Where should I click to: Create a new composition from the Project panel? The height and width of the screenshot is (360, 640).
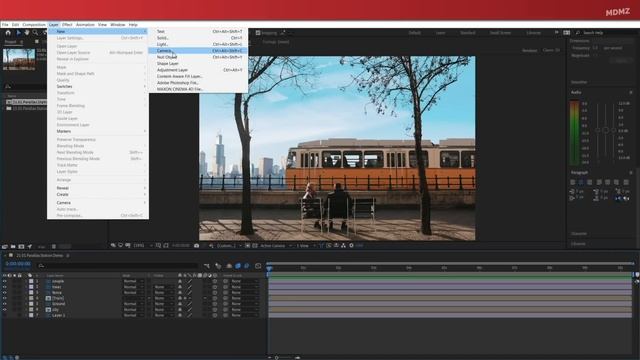[x=21, y=247]
